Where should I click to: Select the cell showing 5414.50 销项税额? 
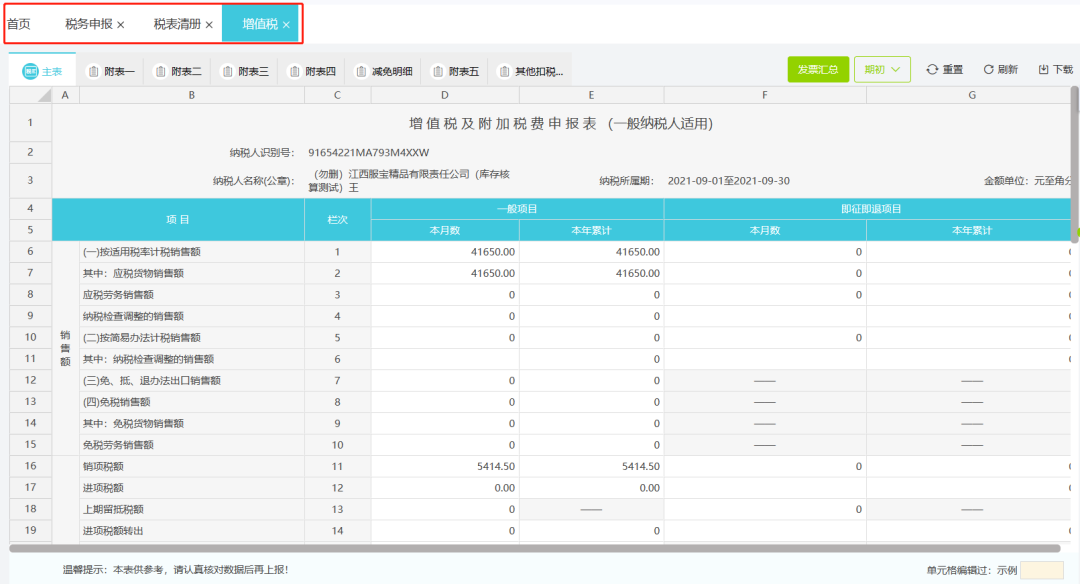(x=444, y=466)
